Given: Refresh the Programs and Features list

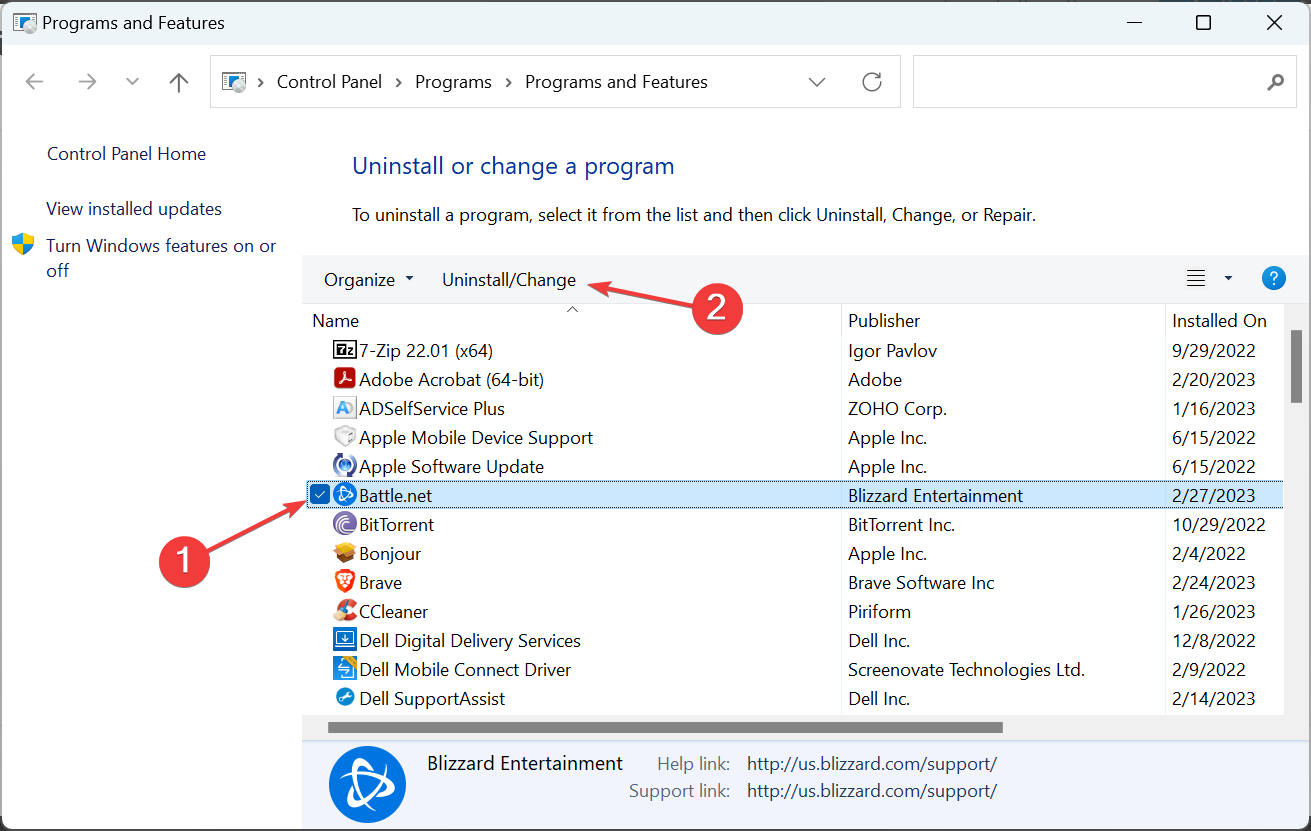Looking at the screenshot, I should tap(872, 82).
